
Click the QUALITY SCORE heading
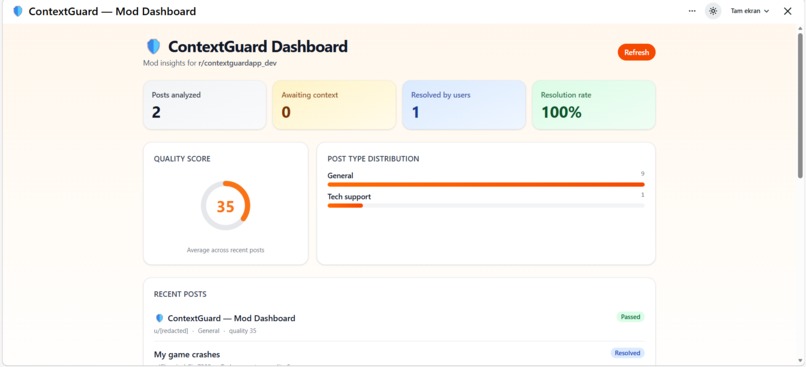tap(182, 159)
